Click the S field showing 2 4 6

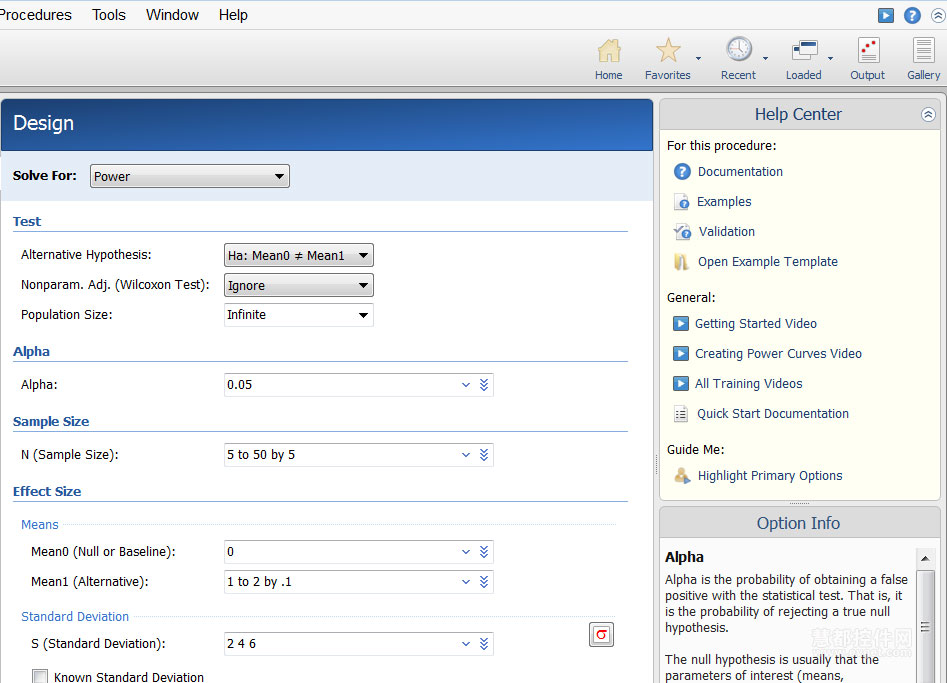pyautogui.click(x=359, y=644)
